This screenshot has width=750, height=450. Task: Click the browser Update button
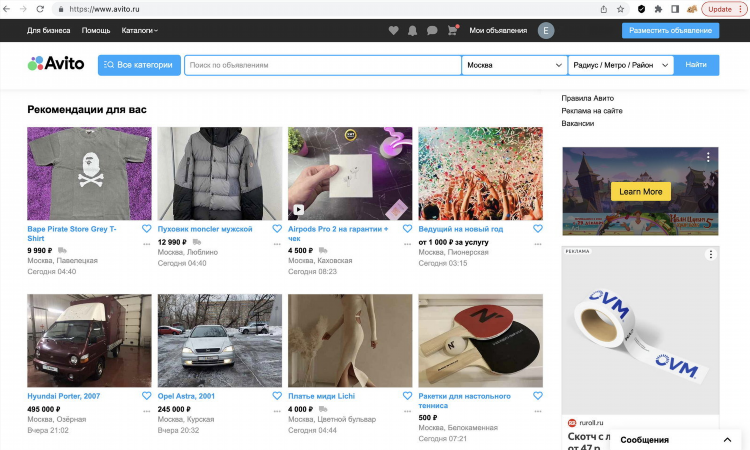tap(724, 9)
